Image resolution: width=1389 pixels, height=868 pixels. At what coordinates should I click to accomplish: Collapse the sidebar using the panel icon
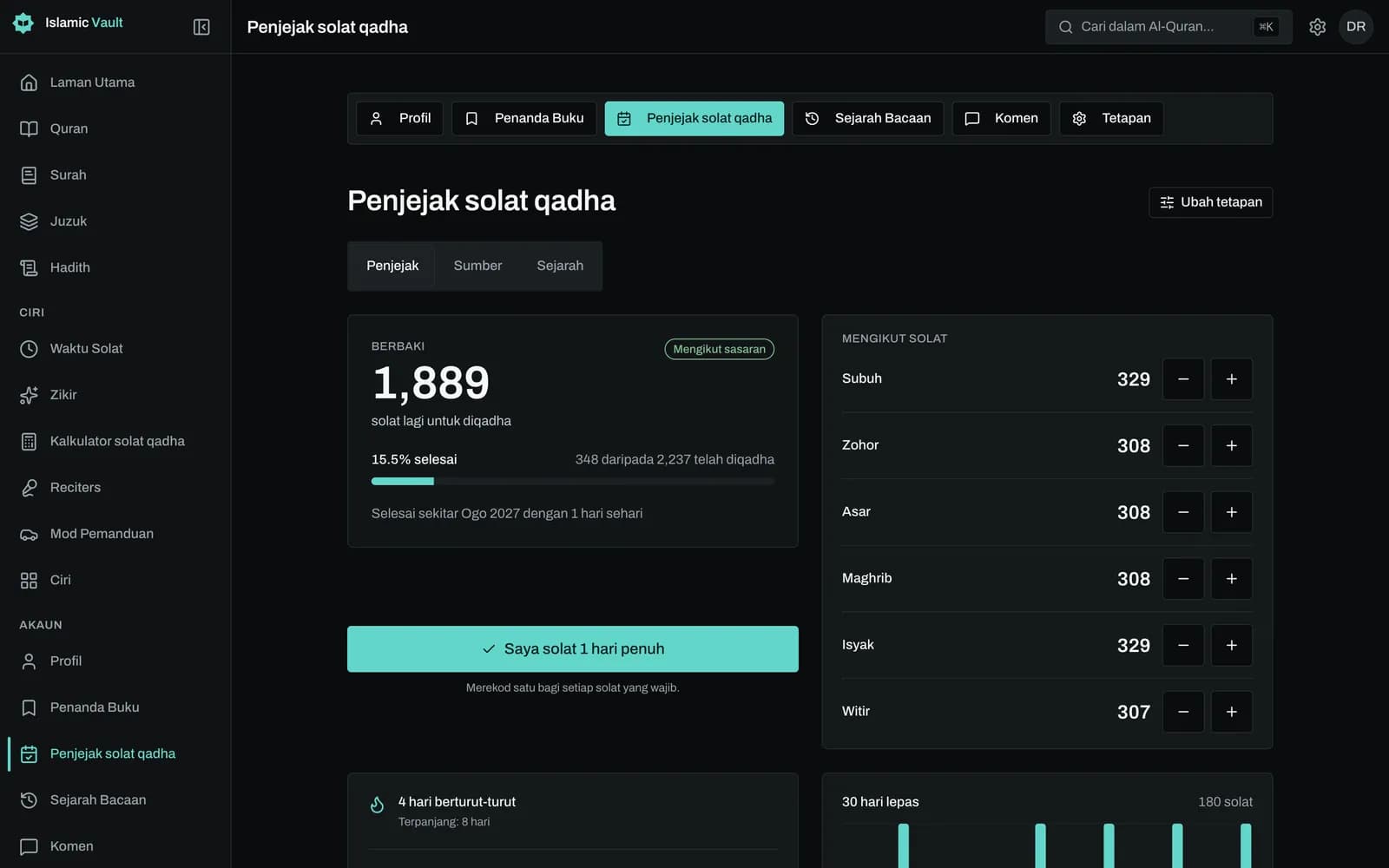click(x=201, y=27)
